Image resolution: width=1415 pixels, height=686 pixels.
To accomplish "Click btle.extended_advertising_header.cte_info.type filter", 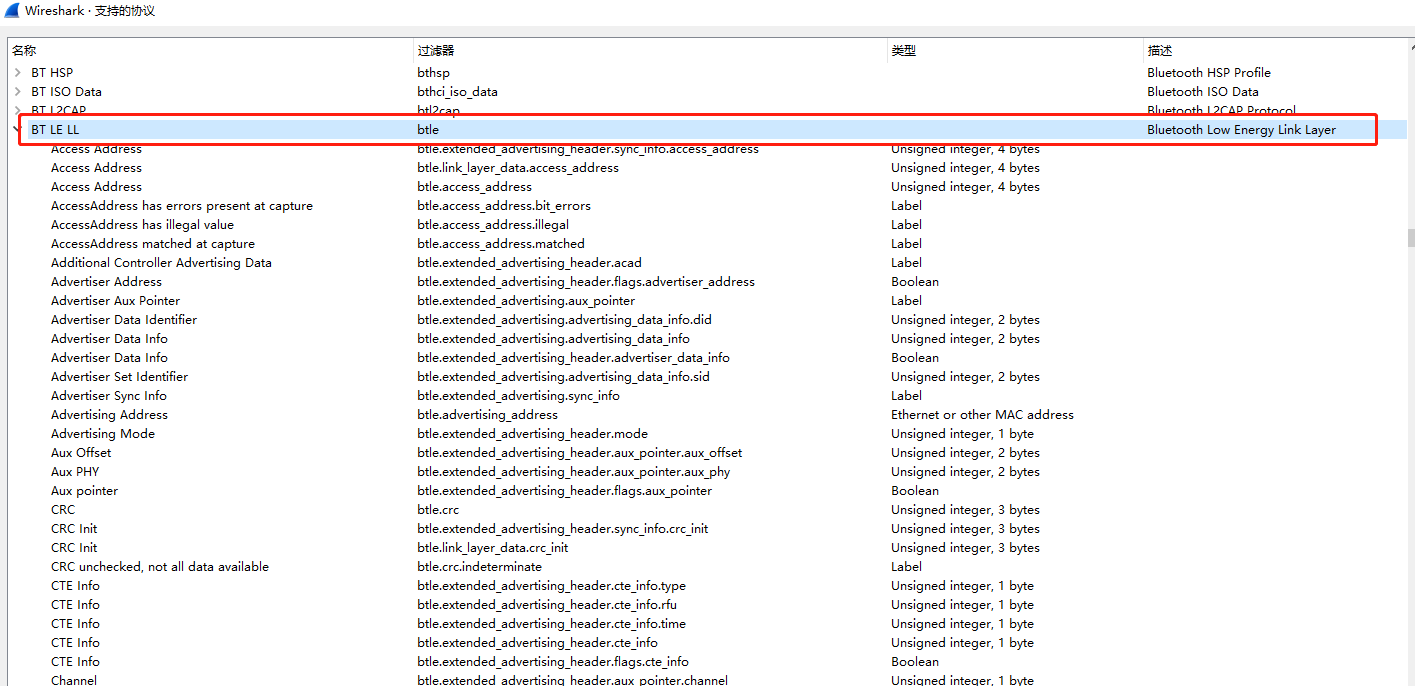I will (x=551, y=586).
